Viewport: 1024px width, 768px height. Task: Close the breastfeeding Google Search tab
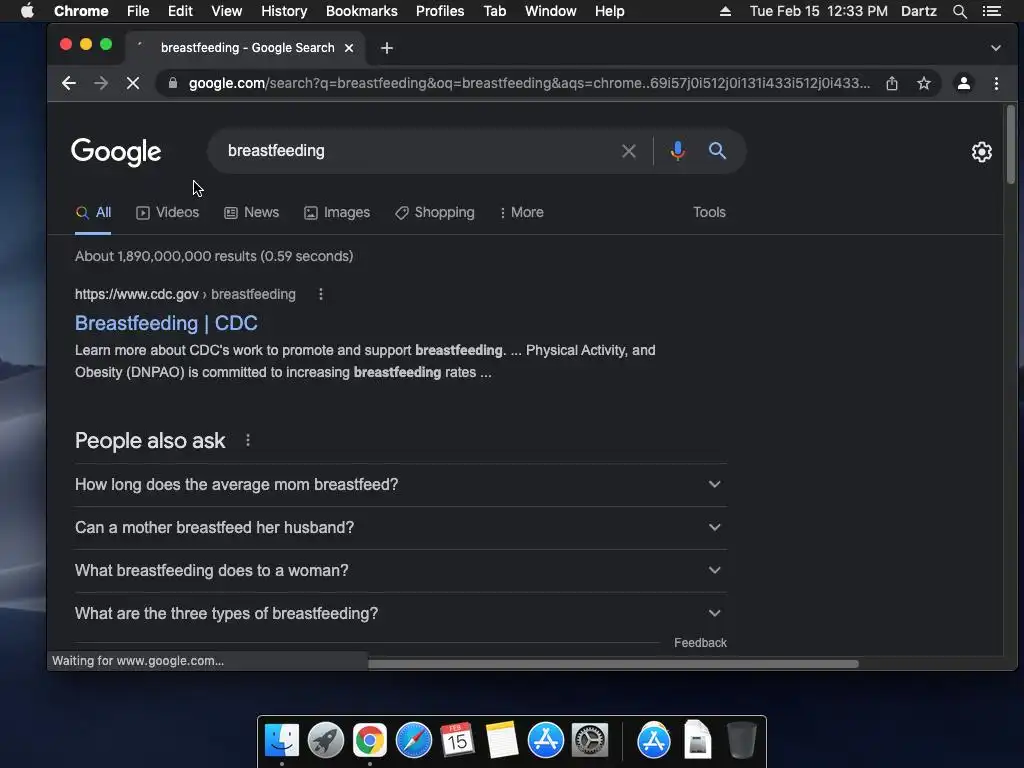coord(349,48)
